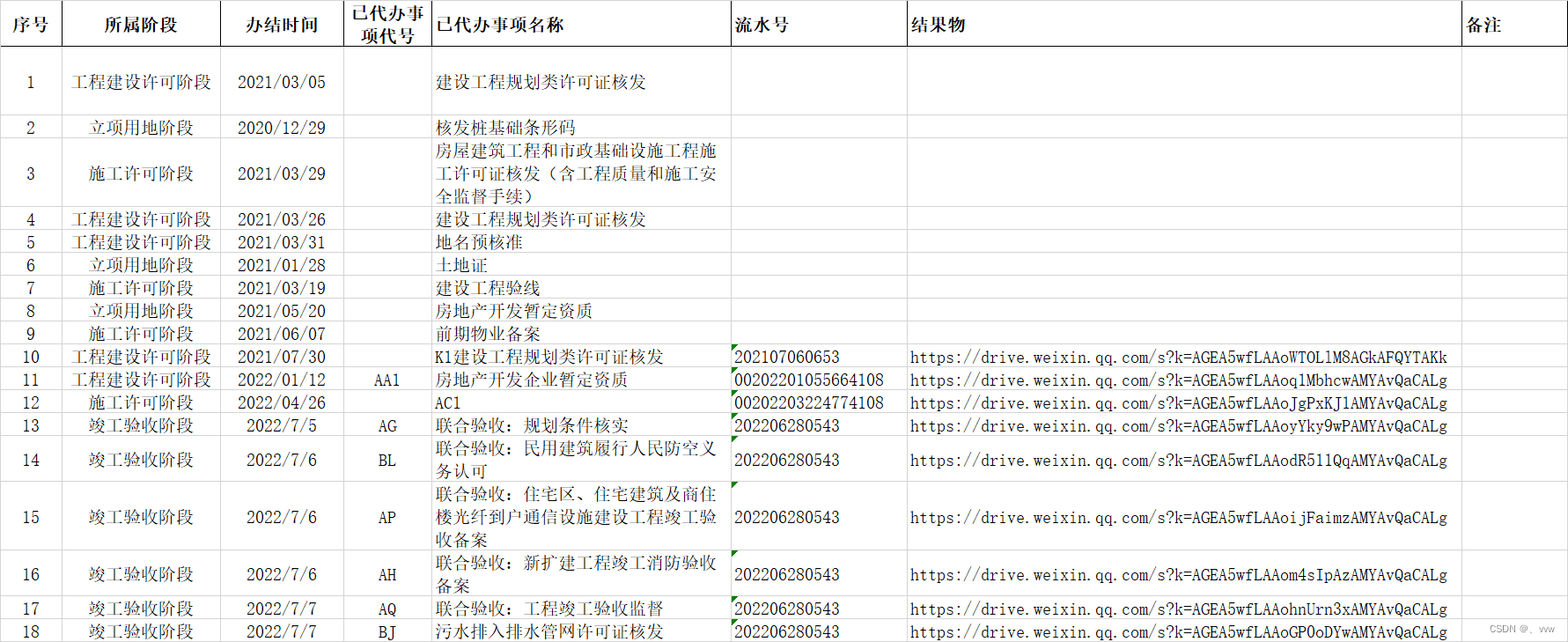Select the 联合验收:工程竣工验收监督 cell
Viewport: 1568px width, 642px height.
click(x=581, y=608)
